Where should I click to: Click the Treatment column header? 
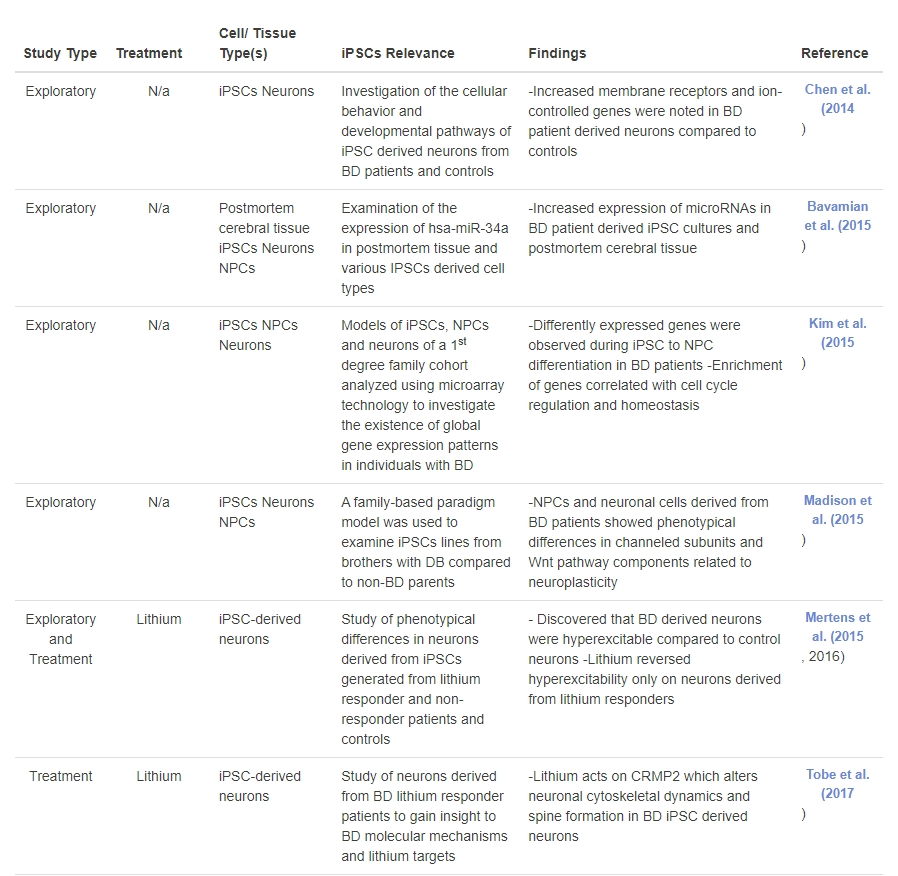(x=149, y=53)
